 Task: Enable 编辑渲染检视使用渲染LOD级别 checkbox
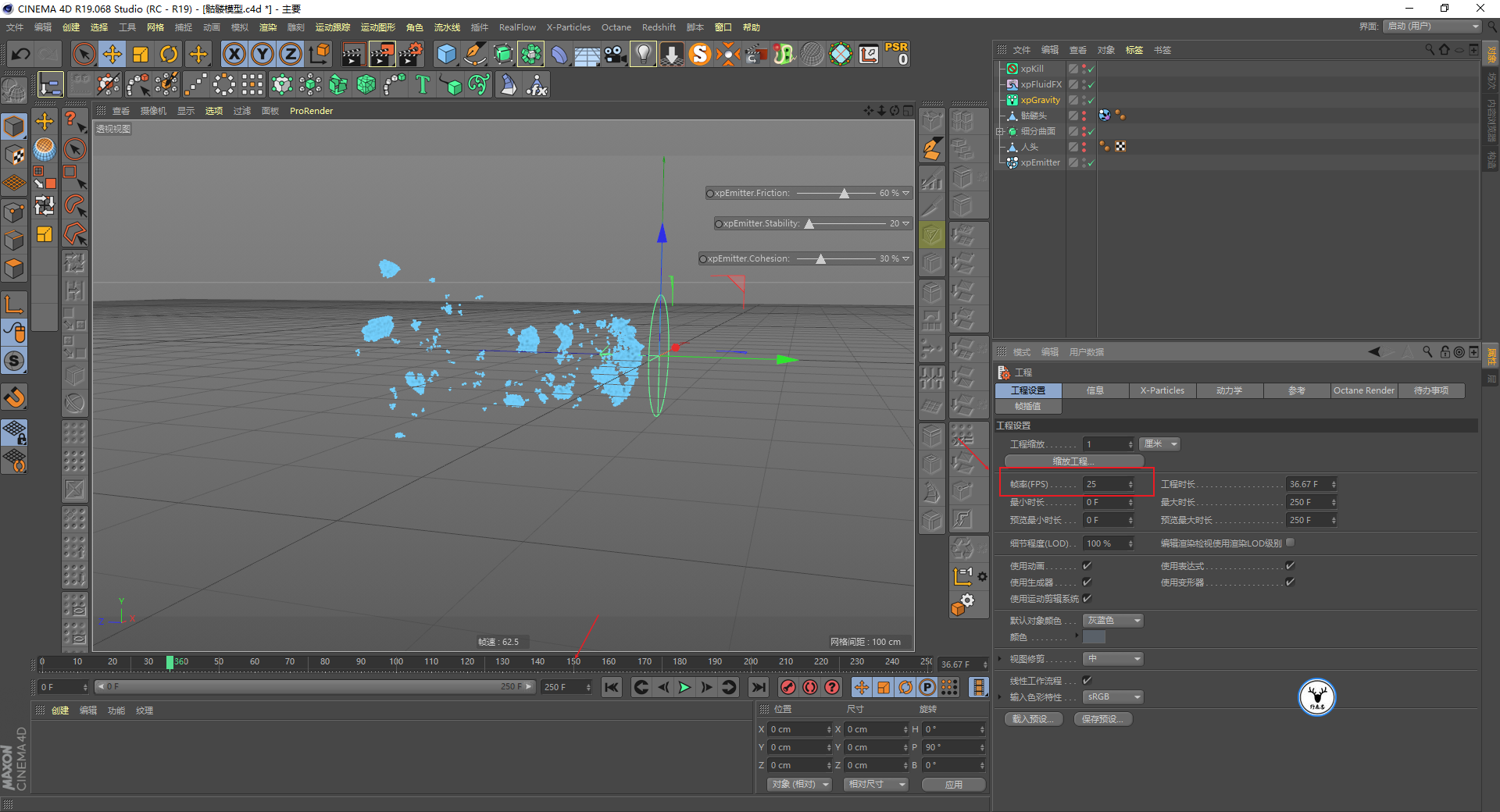1290,543
